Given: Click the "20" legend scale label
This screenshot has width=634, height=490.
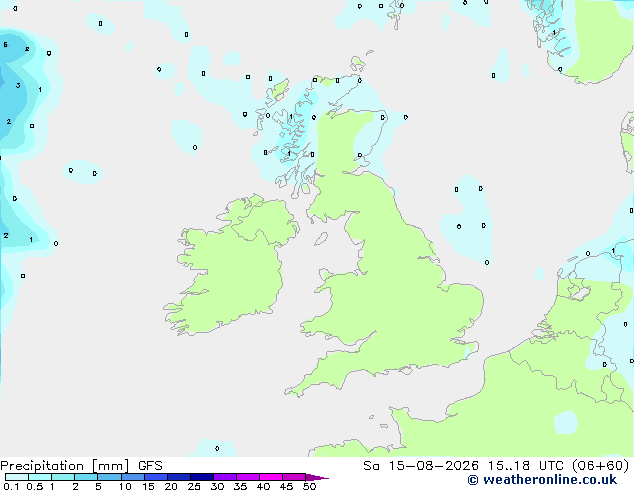Looking at the screenshot, I should (x=171, y=486).
